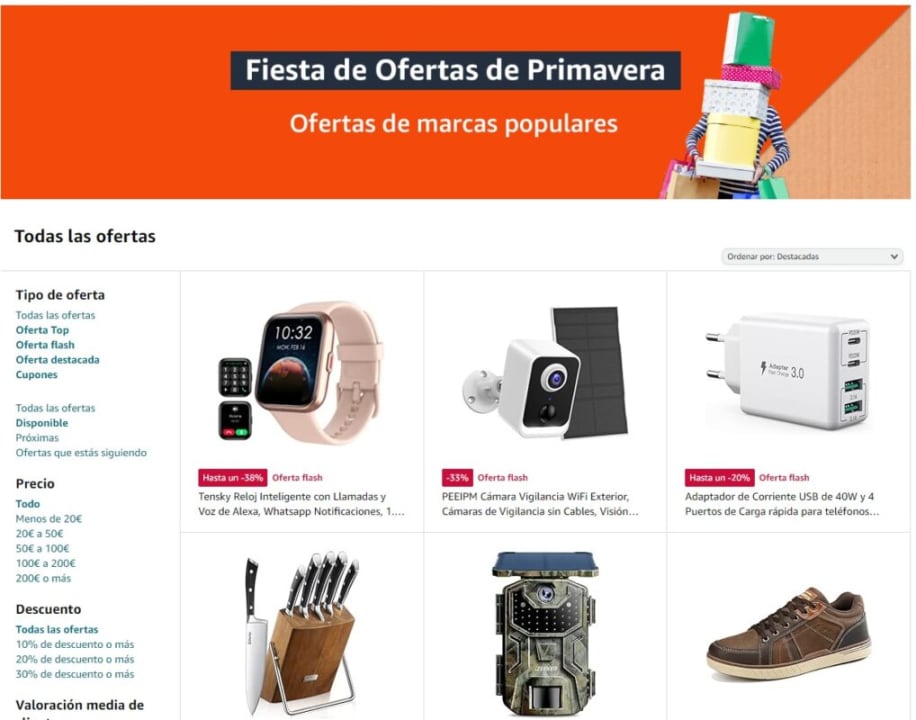This screenshot has height=720, width=916.
Task: Filter price 50€ a 100€
Action: [x=42, y=549]
